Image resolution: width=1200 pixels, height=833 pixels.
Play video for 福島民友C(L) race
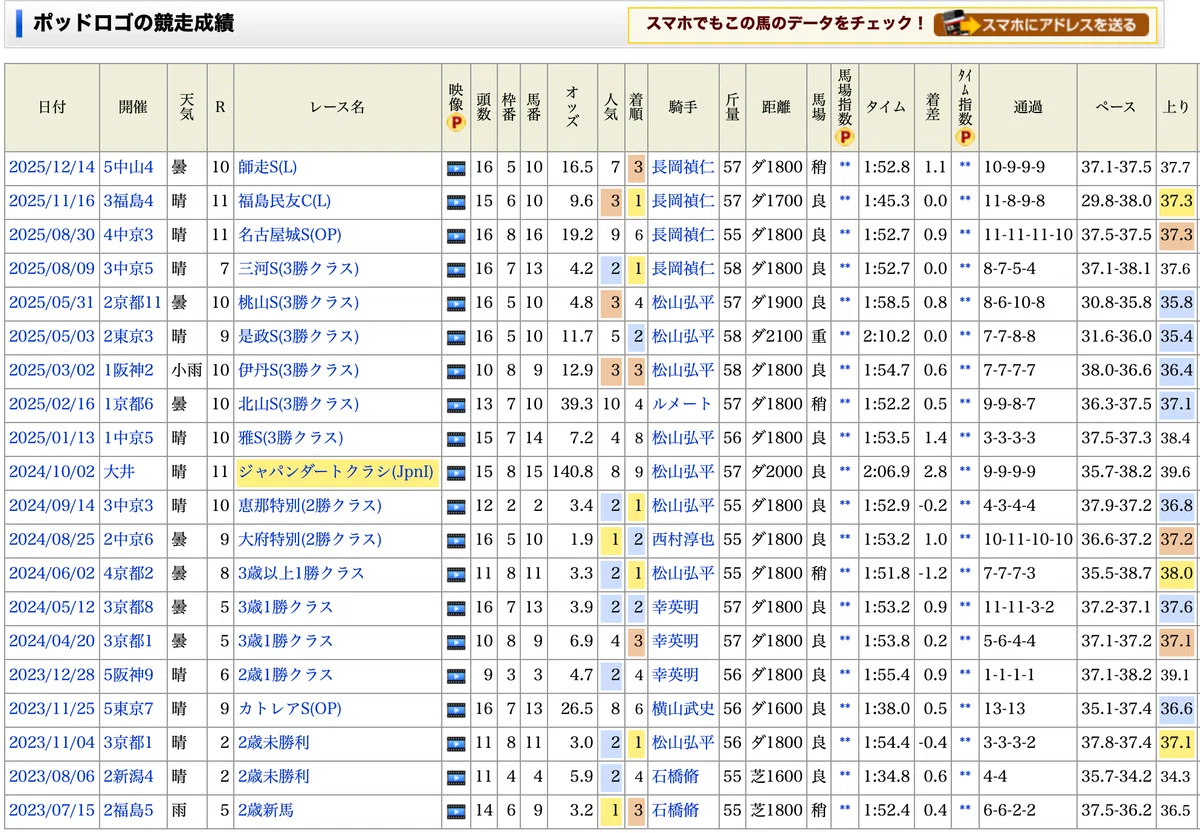(456, 202)
